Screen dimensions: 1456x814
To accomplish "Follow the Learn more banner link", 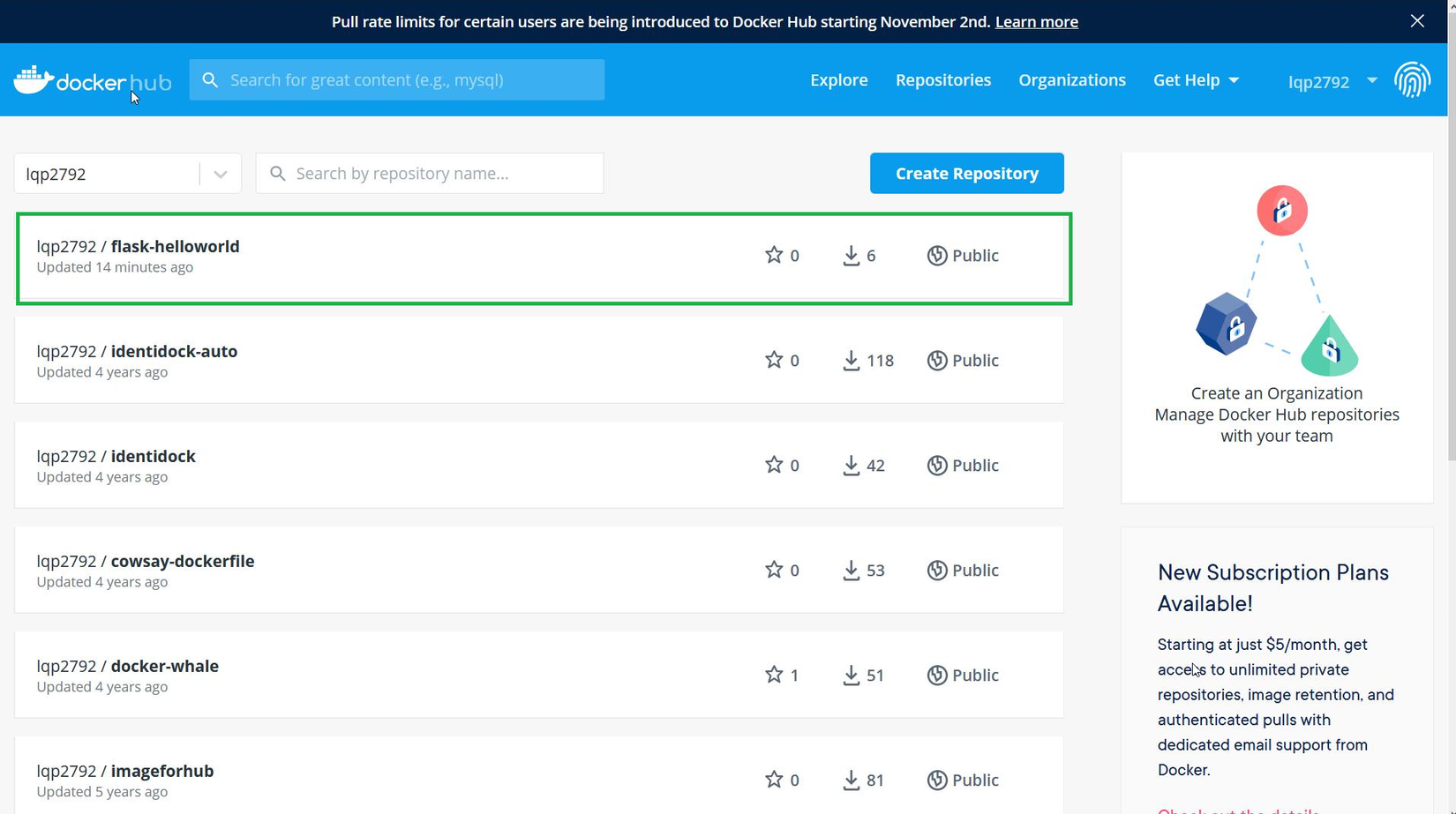I will click(1036, 22).
